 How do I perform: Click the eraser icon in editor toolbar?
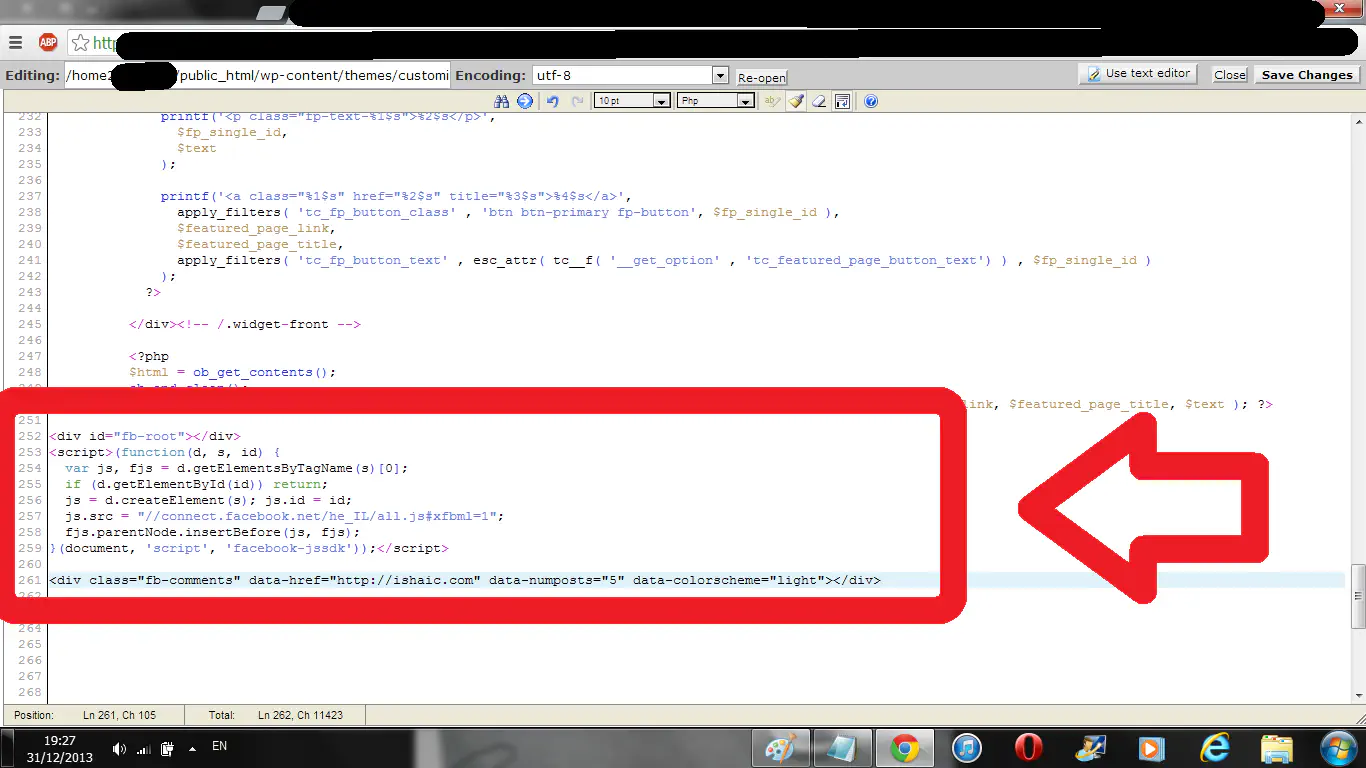(x=819, y=101)
